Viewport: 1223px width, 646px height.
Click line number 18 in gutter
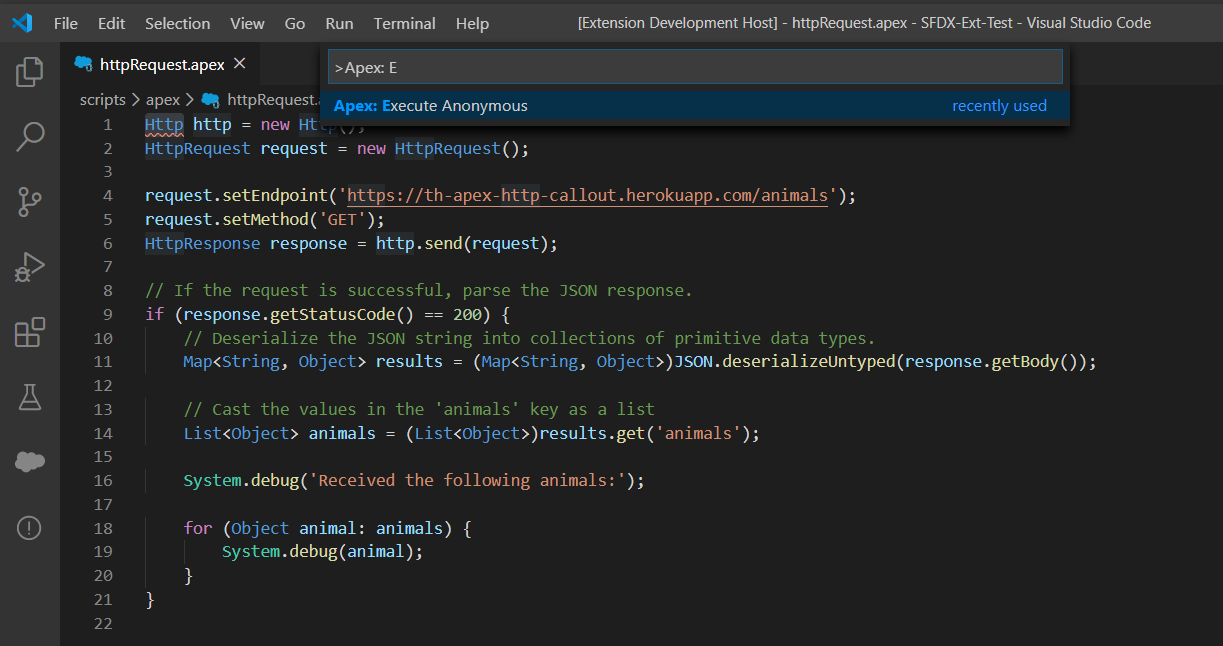click(x=103, y=528)
